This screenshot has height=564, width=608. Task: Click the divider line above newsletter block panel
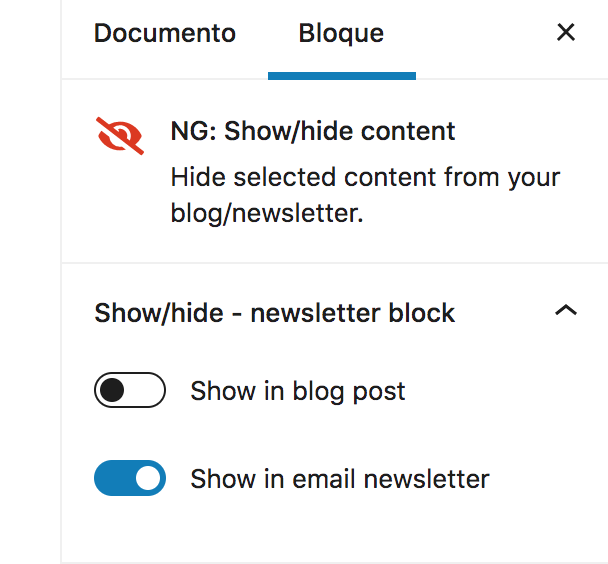tap(334, 263)
